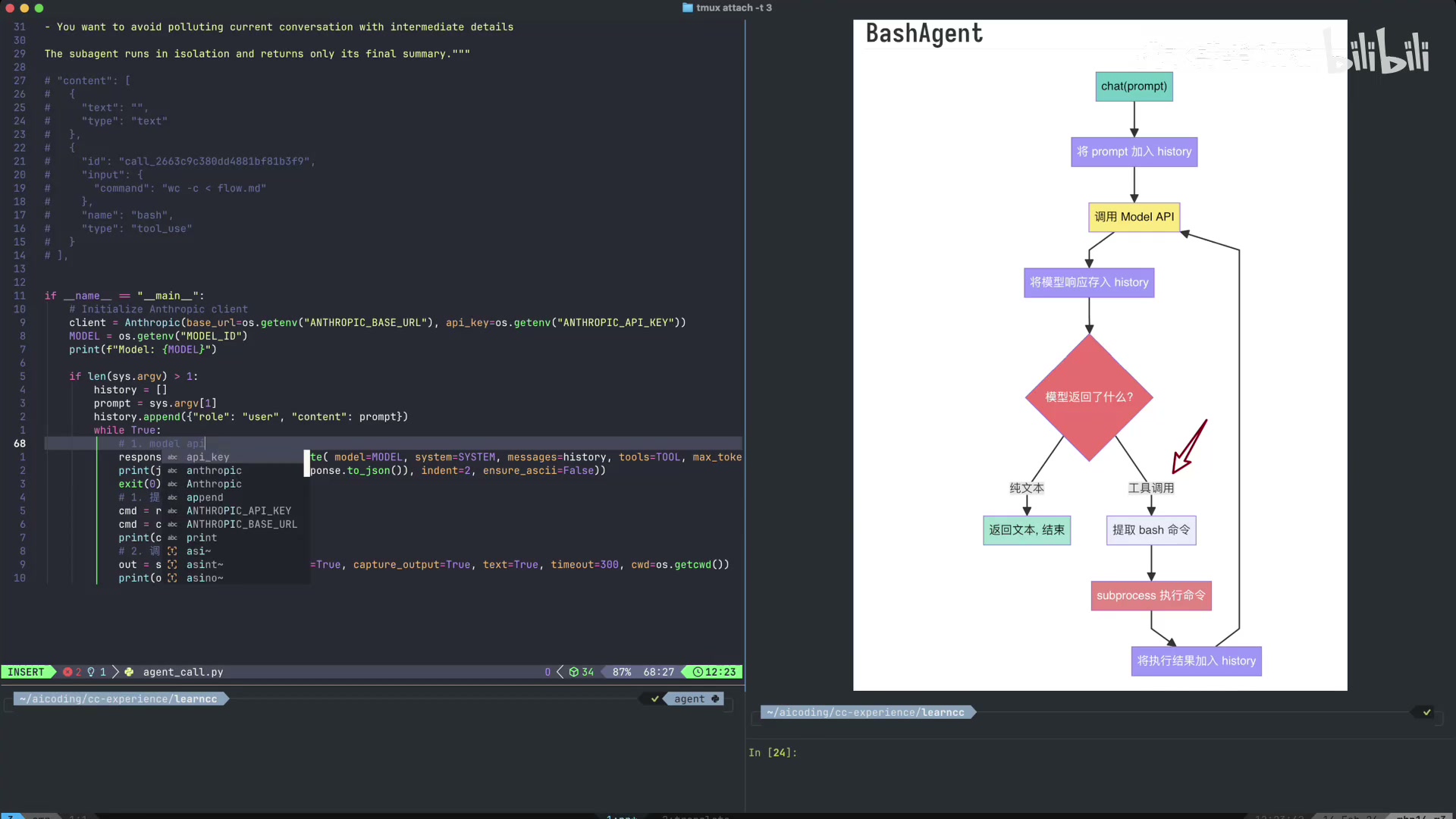
Task: Pick the anthropic lowercase completion item
Action: pos(214,470)
